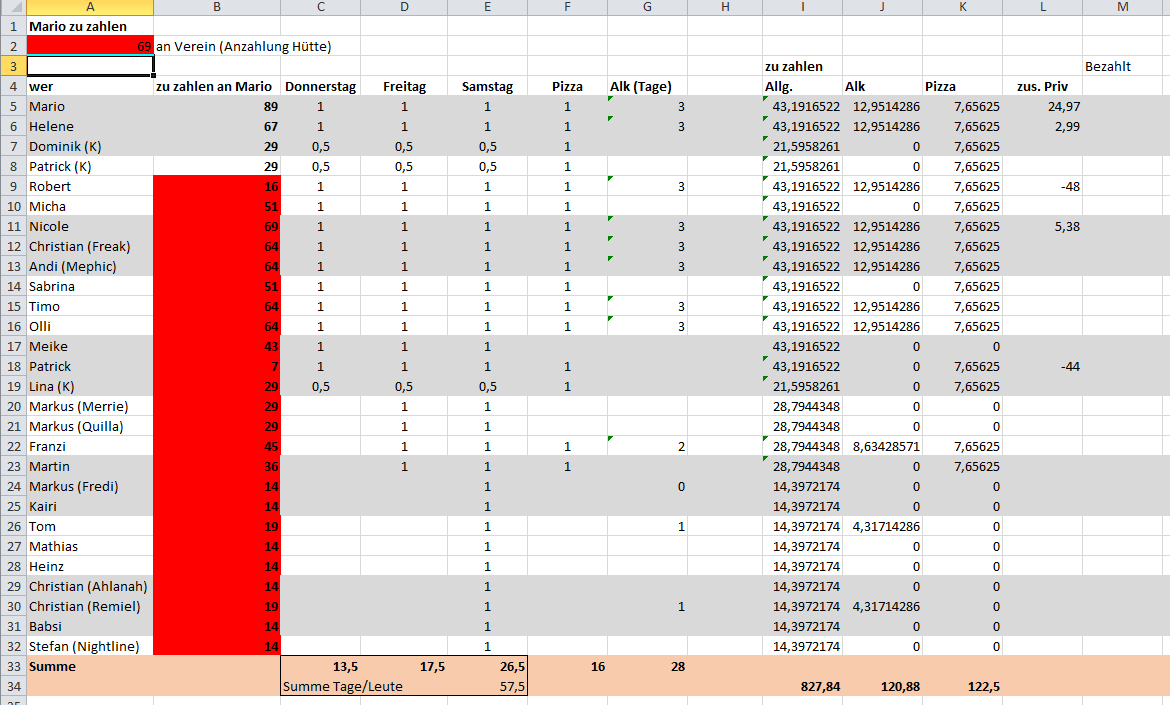Select 'Donnerstag' column heading cell
1170x705 pixels.
point(320,87)
